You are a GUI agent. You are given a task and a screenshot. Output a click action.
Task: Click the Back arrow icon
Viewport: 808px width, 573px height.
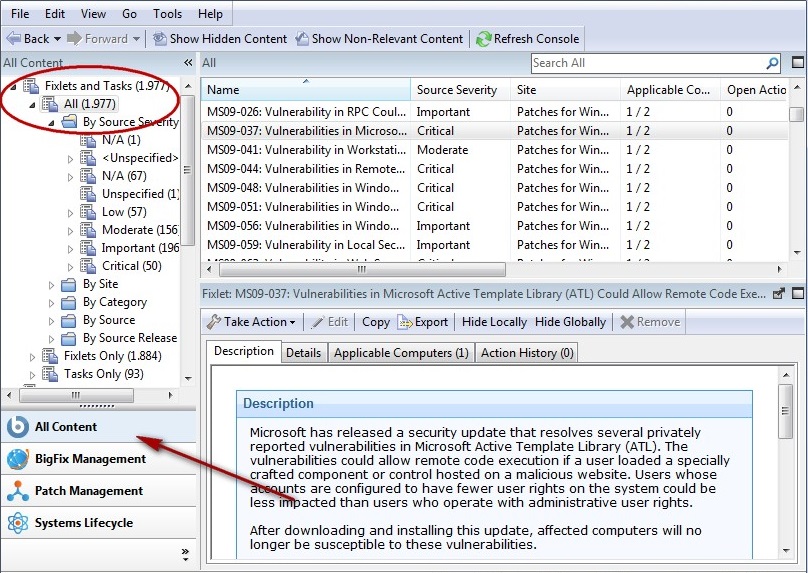tap(13, 39)
